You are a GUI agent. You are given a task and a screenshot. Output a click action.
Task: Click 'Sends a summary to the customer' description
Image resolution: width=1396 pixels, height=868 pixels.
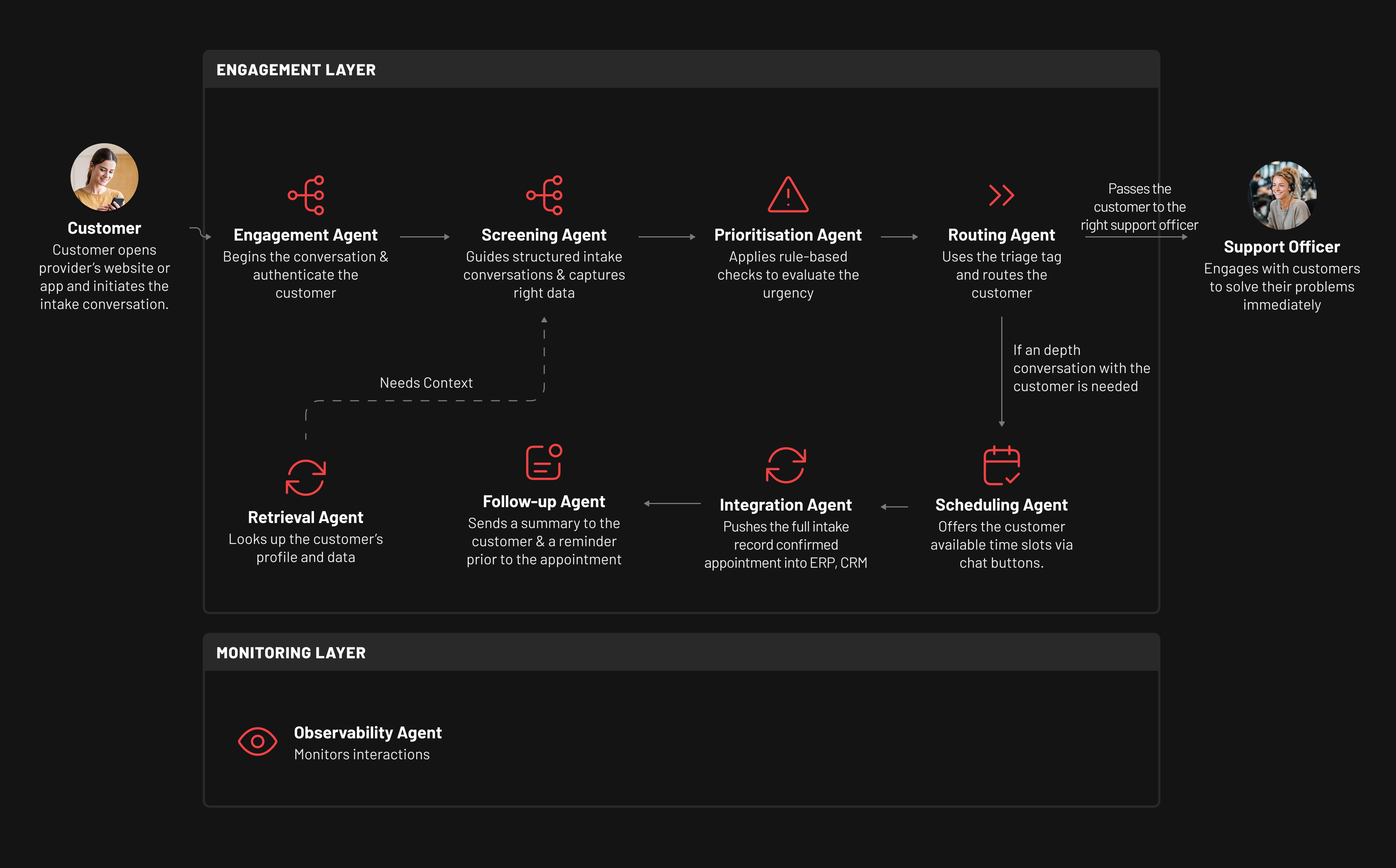click(x=544, y=541)
